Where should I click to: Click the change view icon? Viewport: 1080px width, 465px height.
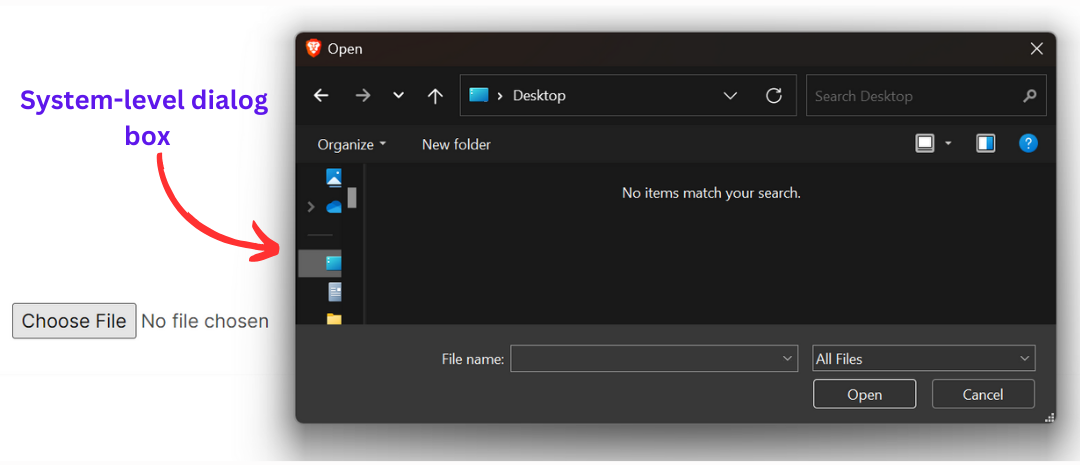(x=925, y=144)
